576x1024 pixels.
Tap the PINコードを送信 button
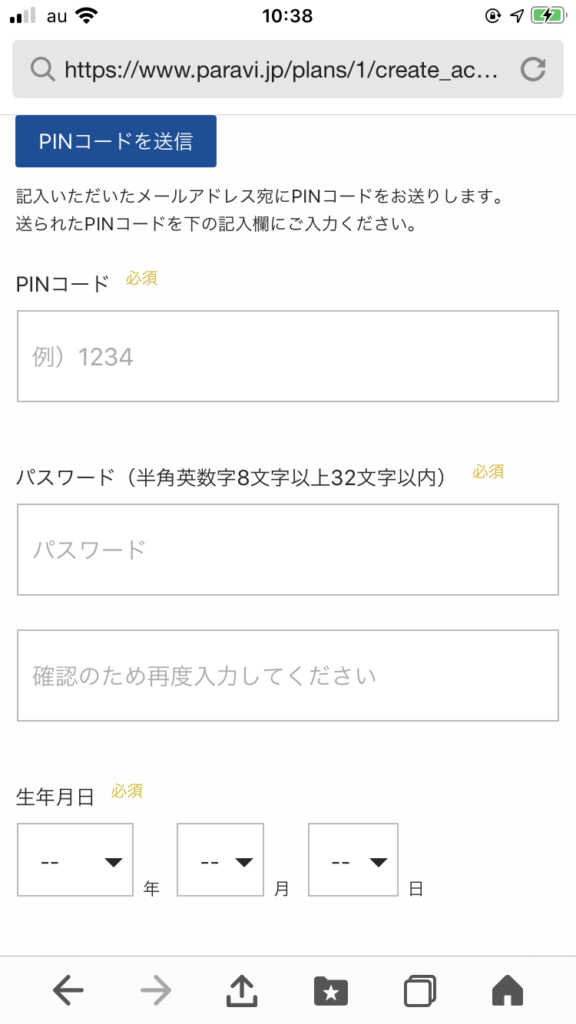coord(116,141)
